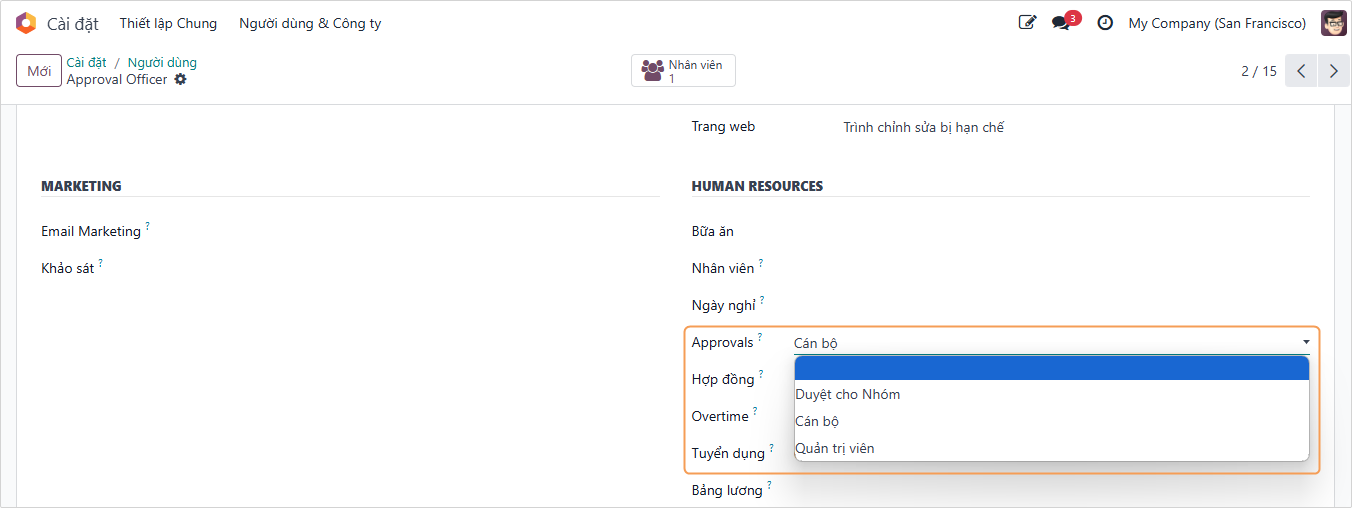The width and height of the screenshot is (1352, 508).
Task: Click Cài đặt breadcrumb link
Action: 86,62
